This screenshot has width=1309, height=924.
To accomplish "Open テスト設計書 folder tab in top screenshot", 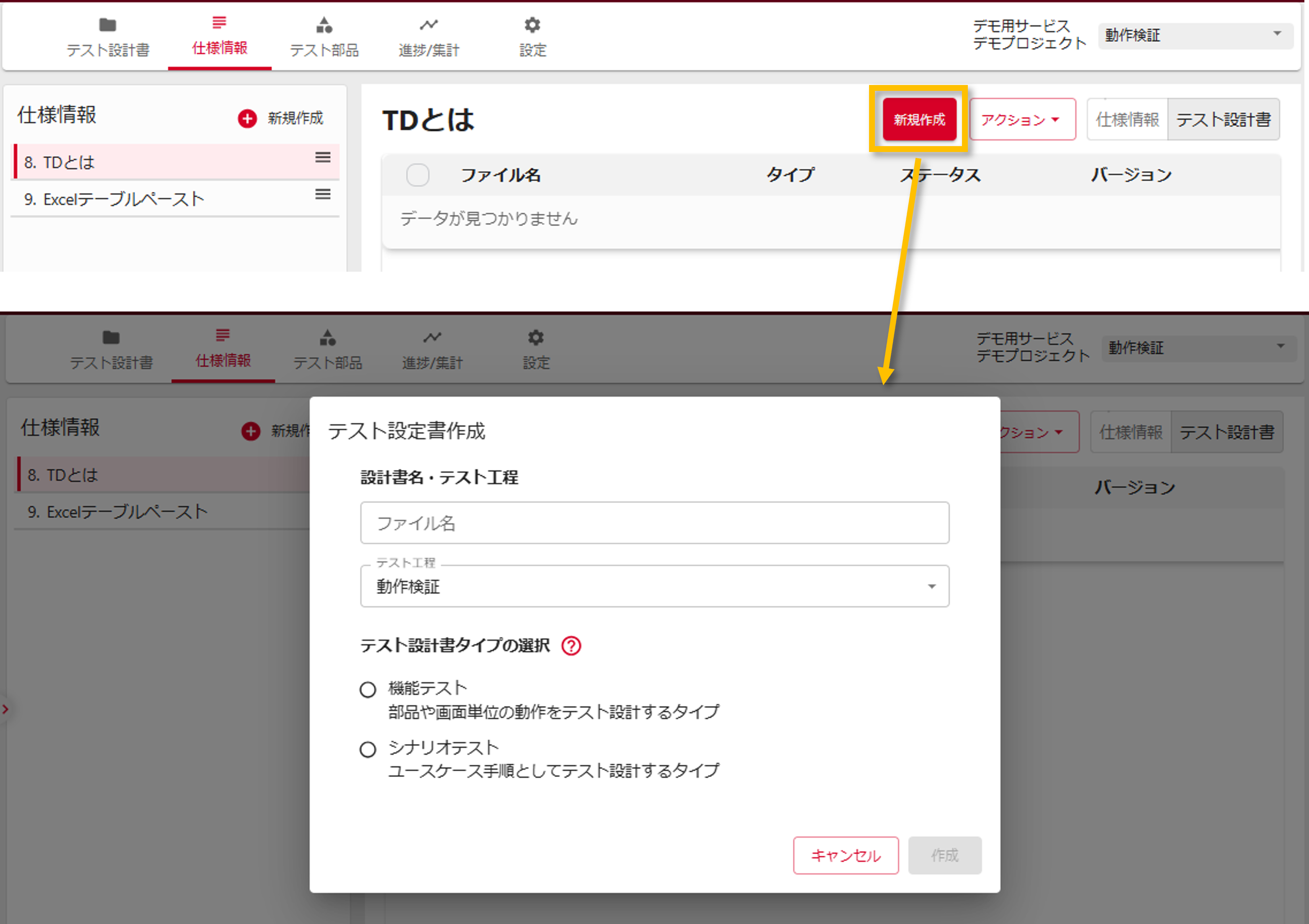I will click(108, 38).
